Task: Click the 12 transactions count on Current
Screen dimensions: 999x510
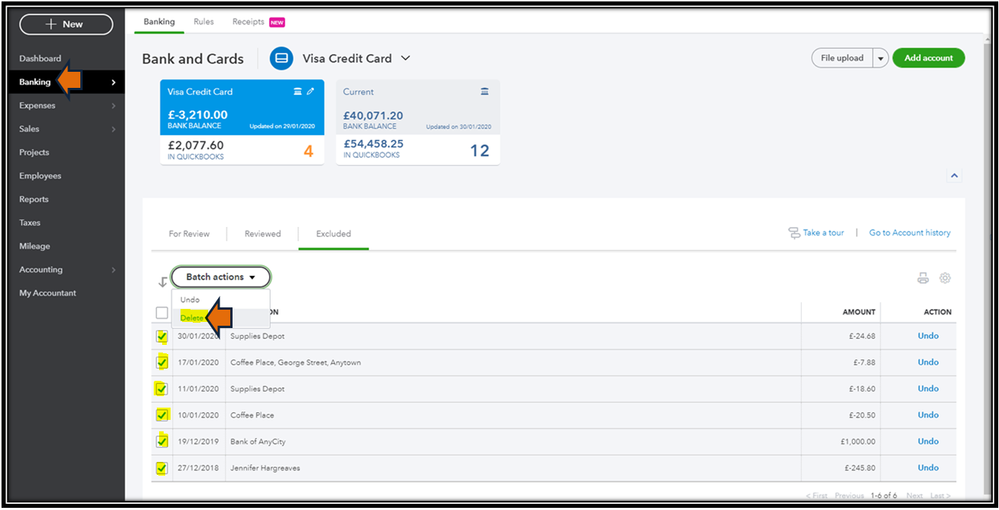Action: (x=480, y=151)
